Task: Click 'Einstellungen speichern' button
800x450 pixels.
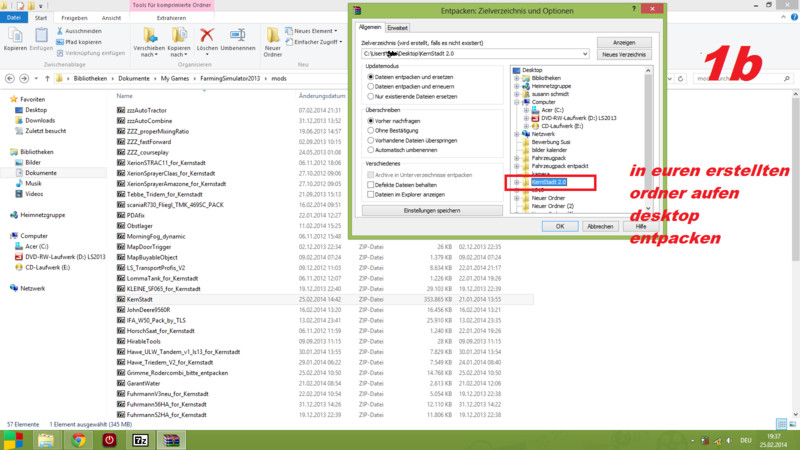Action: (x=432, y=211)
